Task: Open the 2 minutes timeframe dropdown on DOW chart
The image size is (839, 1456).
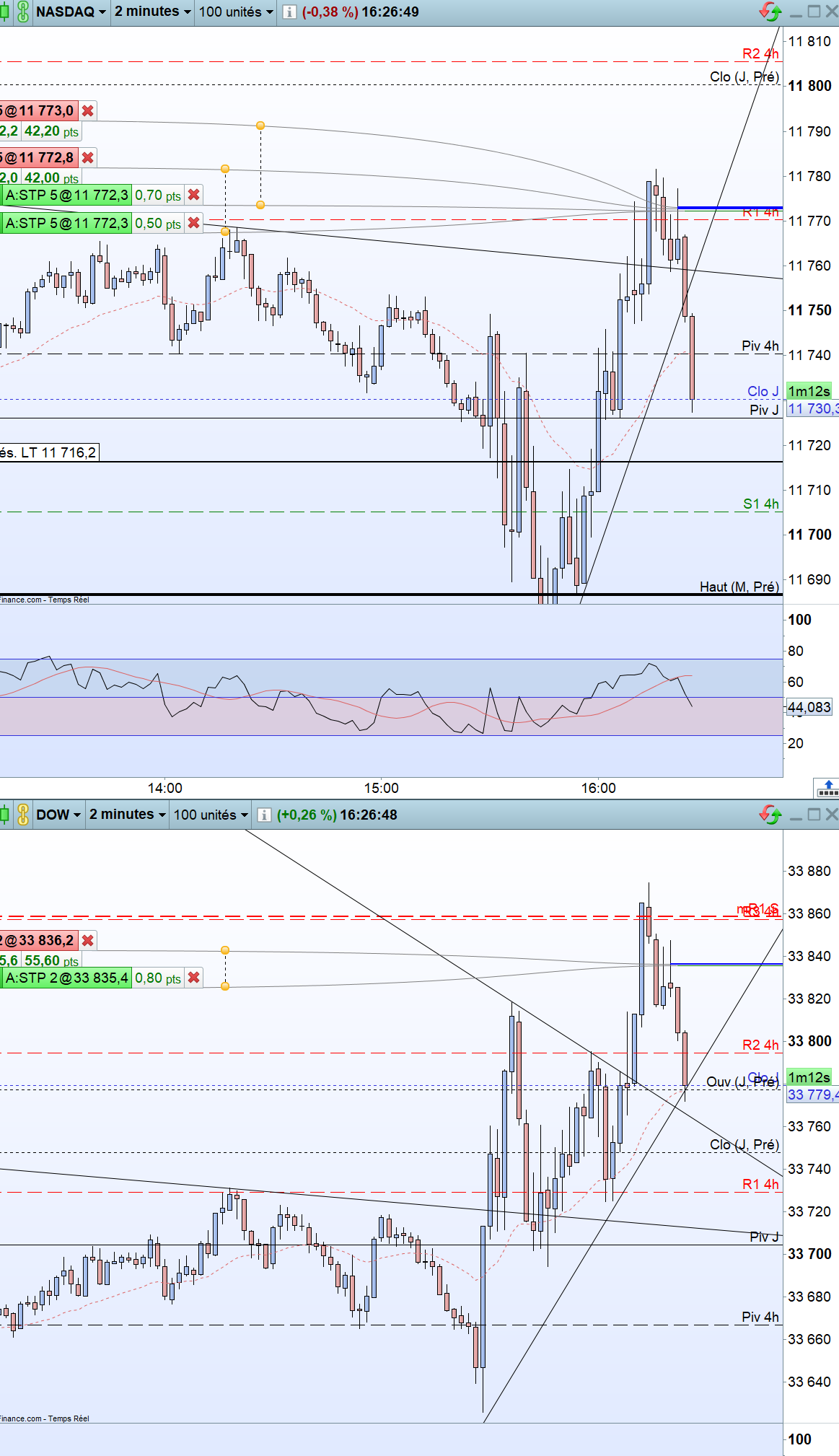Action: click(128, 815)
